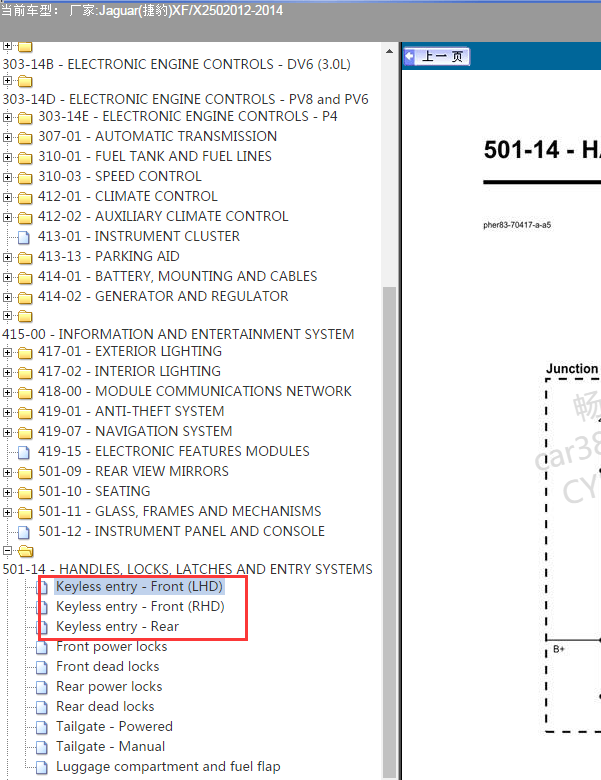Click the tree panel vertical scrollbar thumb
Image resolution: width=601 pixels, height=780 pixels.
[x=389, y=532]
